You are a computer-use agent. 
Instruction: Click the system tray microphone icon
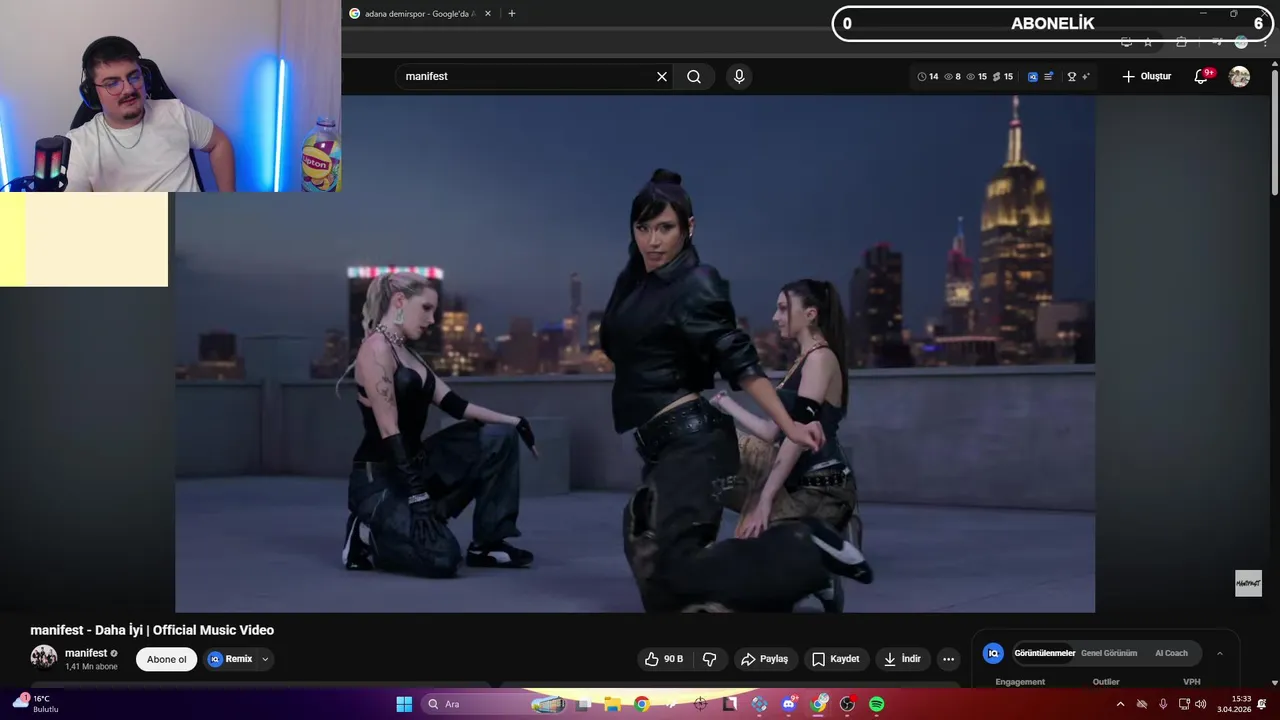point(1162,704)
